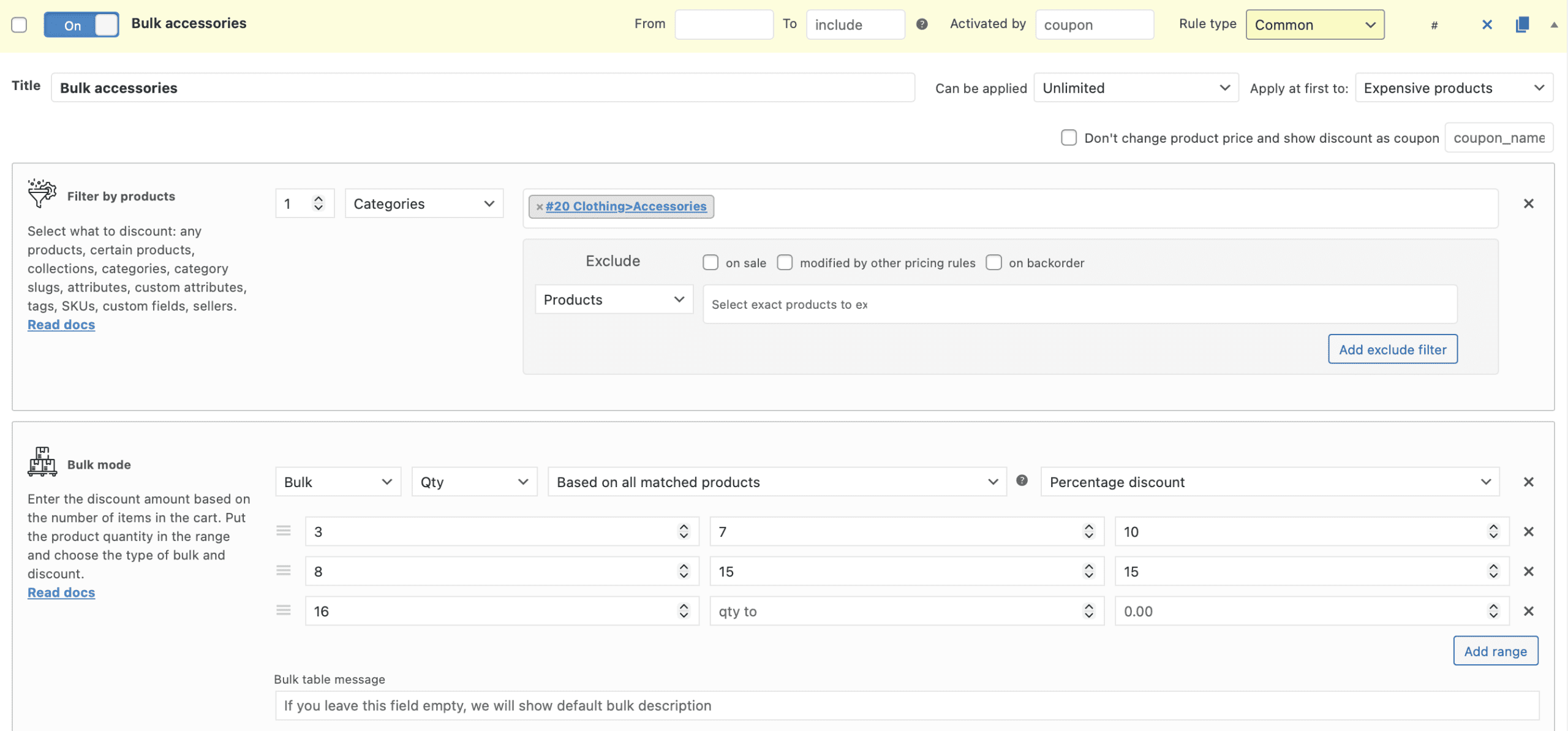
Task: Collapse the rule with the up arrow icon
Action: click(1554, 25)
